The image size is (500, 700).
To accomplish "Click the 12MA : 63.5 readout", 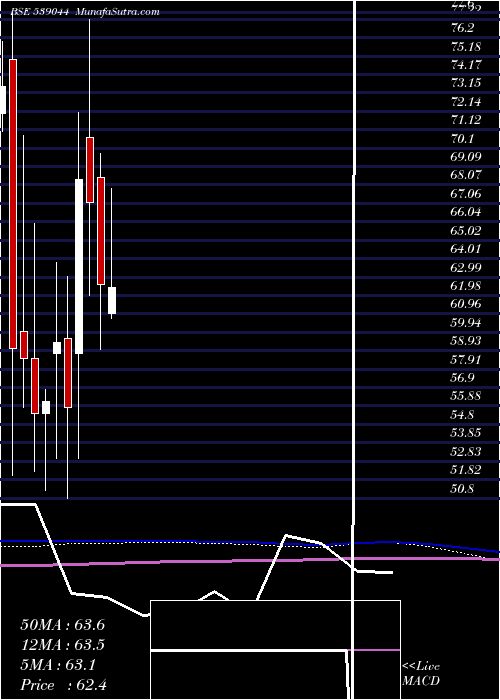I will [x=62, y=645].
